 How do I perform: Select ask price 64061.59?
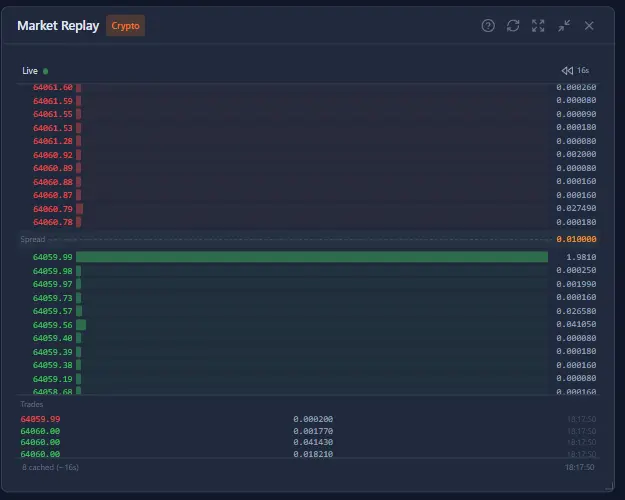tap(53, 101)
